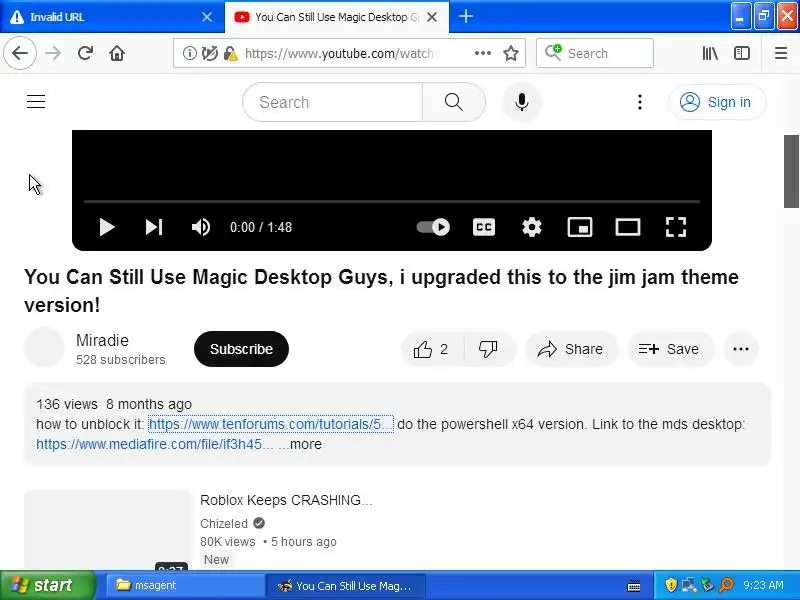Toggle closed captions CC
The width and height of the screenshot is (800, 600).
point(484,227)
